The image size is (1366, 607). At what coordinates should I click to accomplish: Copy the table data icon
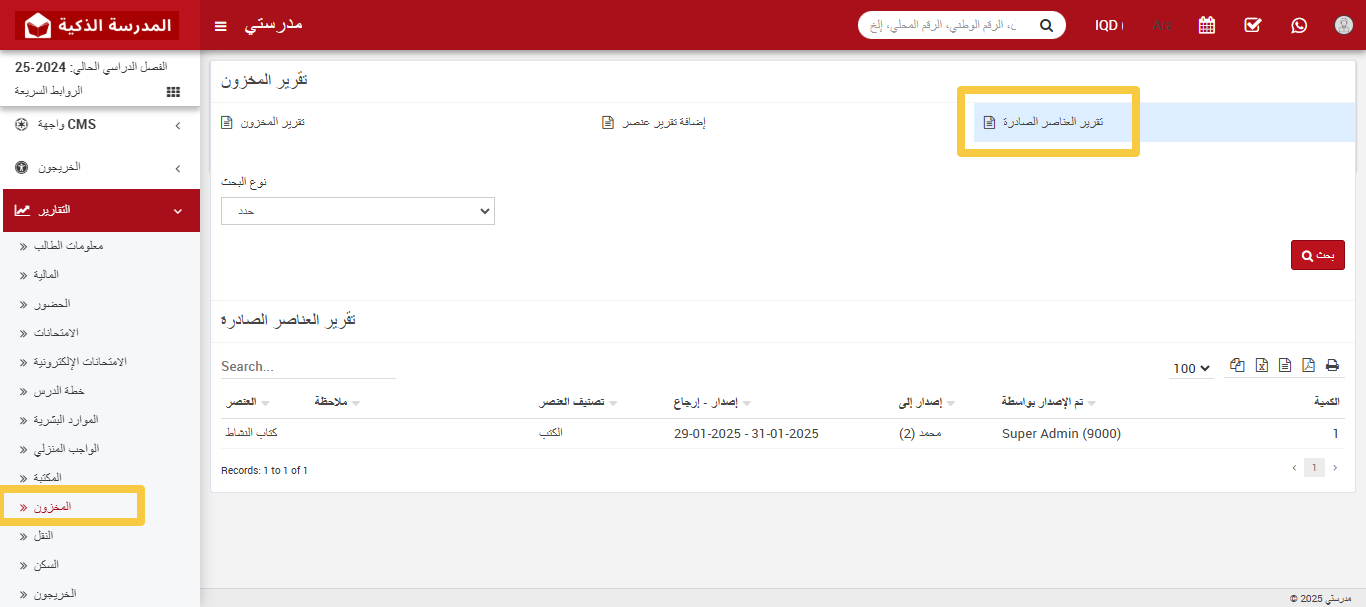pyautogui.click(x=1238, y=365)
